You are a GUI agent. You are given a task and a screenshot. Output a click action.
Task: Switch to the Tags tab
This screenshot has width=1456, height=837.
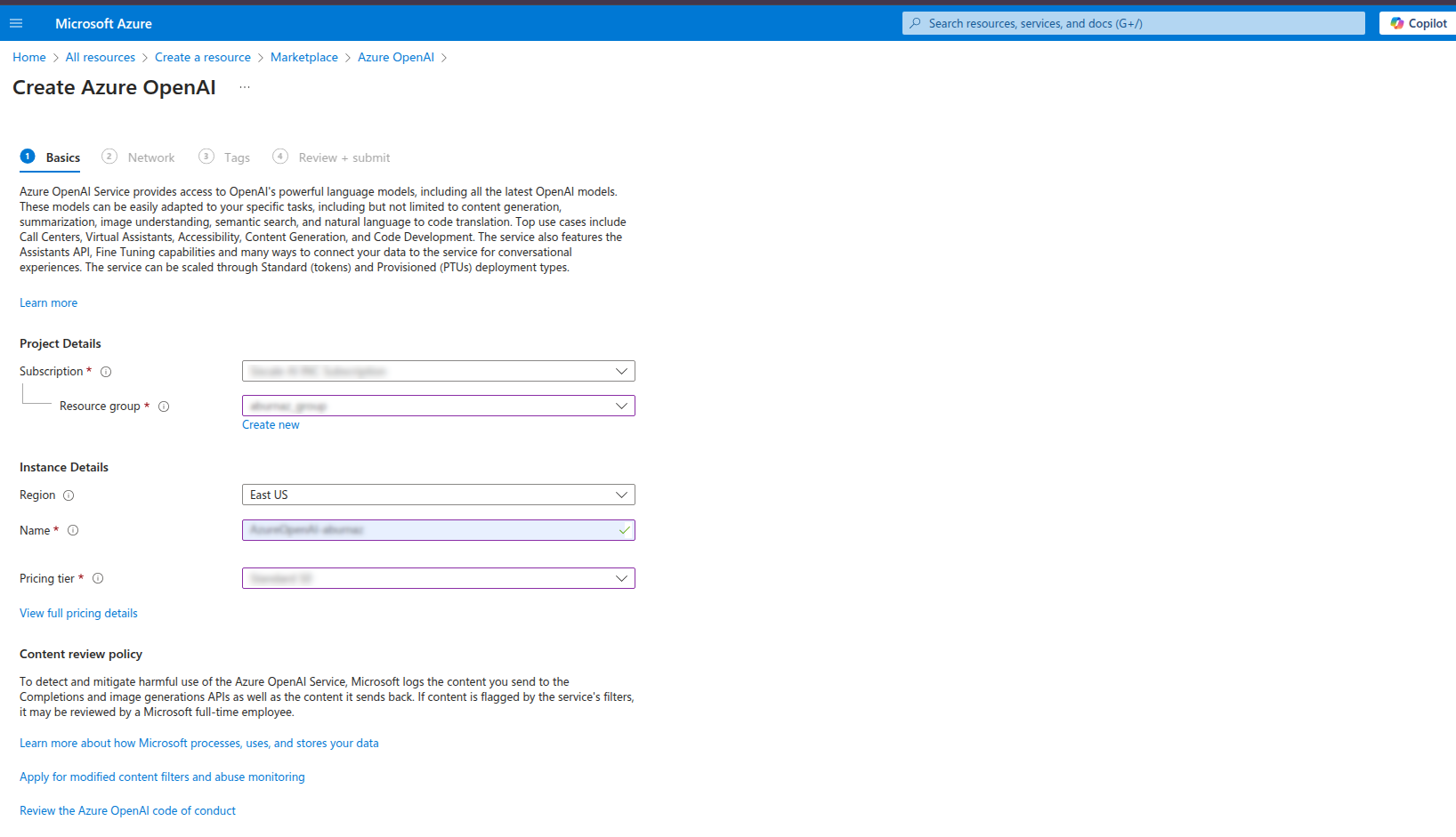(237, 157)
